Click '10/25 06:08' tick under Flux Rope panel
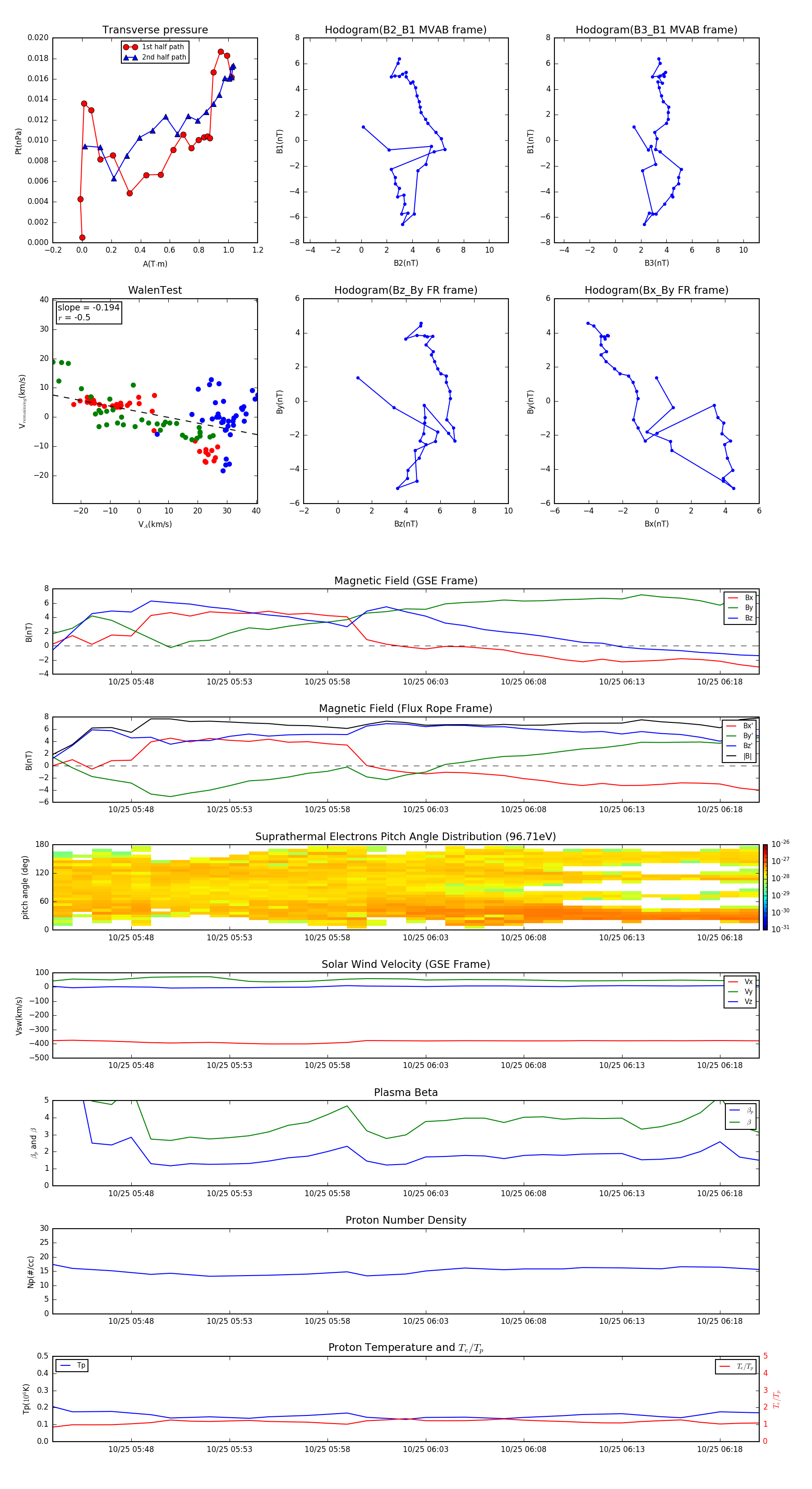The image size is (812, 1489). pos(524,810)
